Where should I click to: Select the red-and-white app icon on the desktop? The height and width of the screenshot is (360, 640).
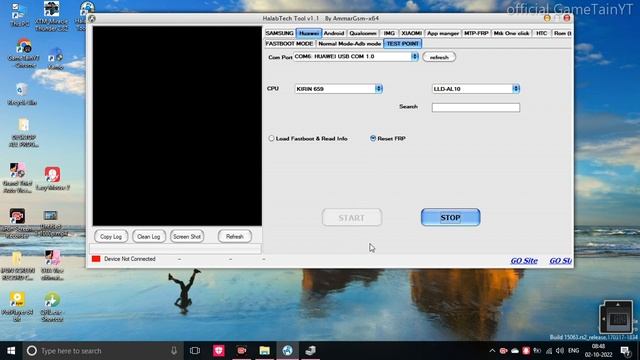[52, 179]
